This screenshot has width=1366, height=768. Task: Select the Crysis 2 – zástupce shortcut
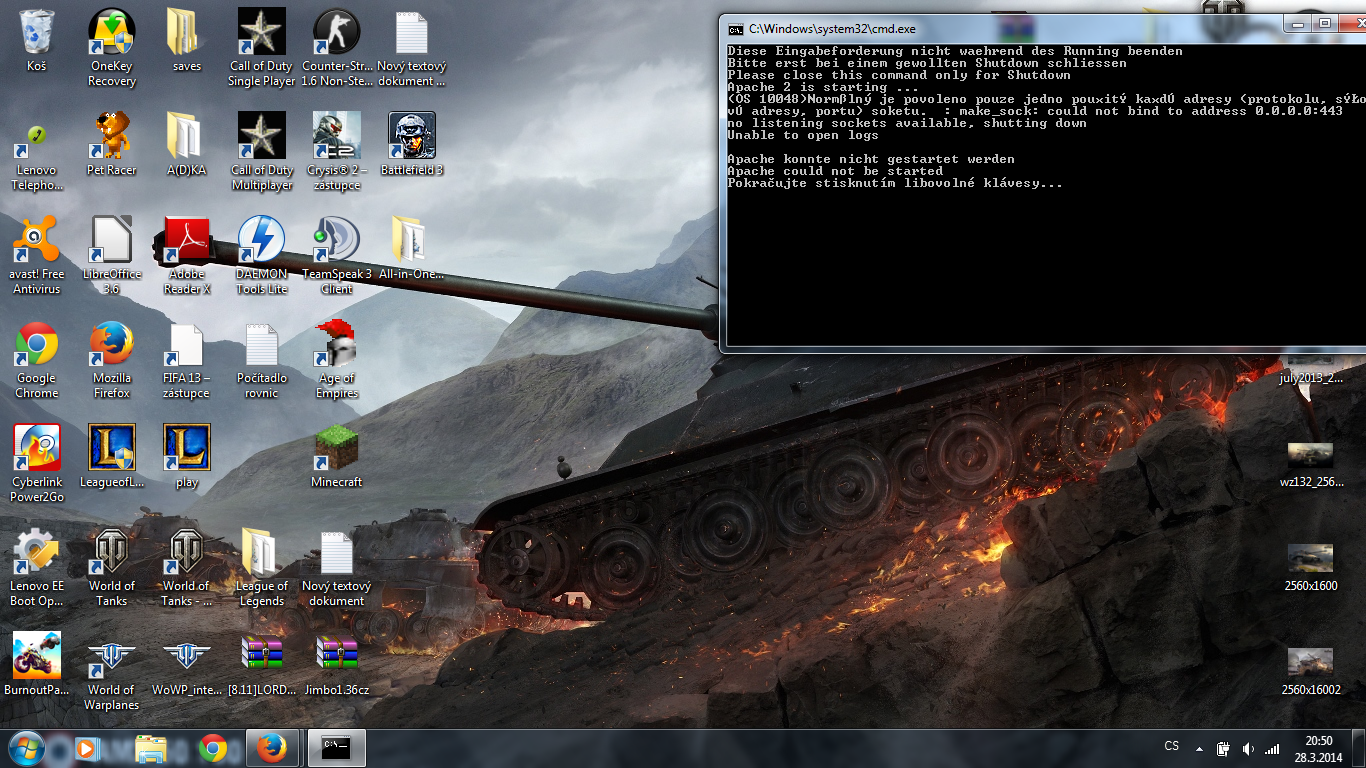pos(337,152)
